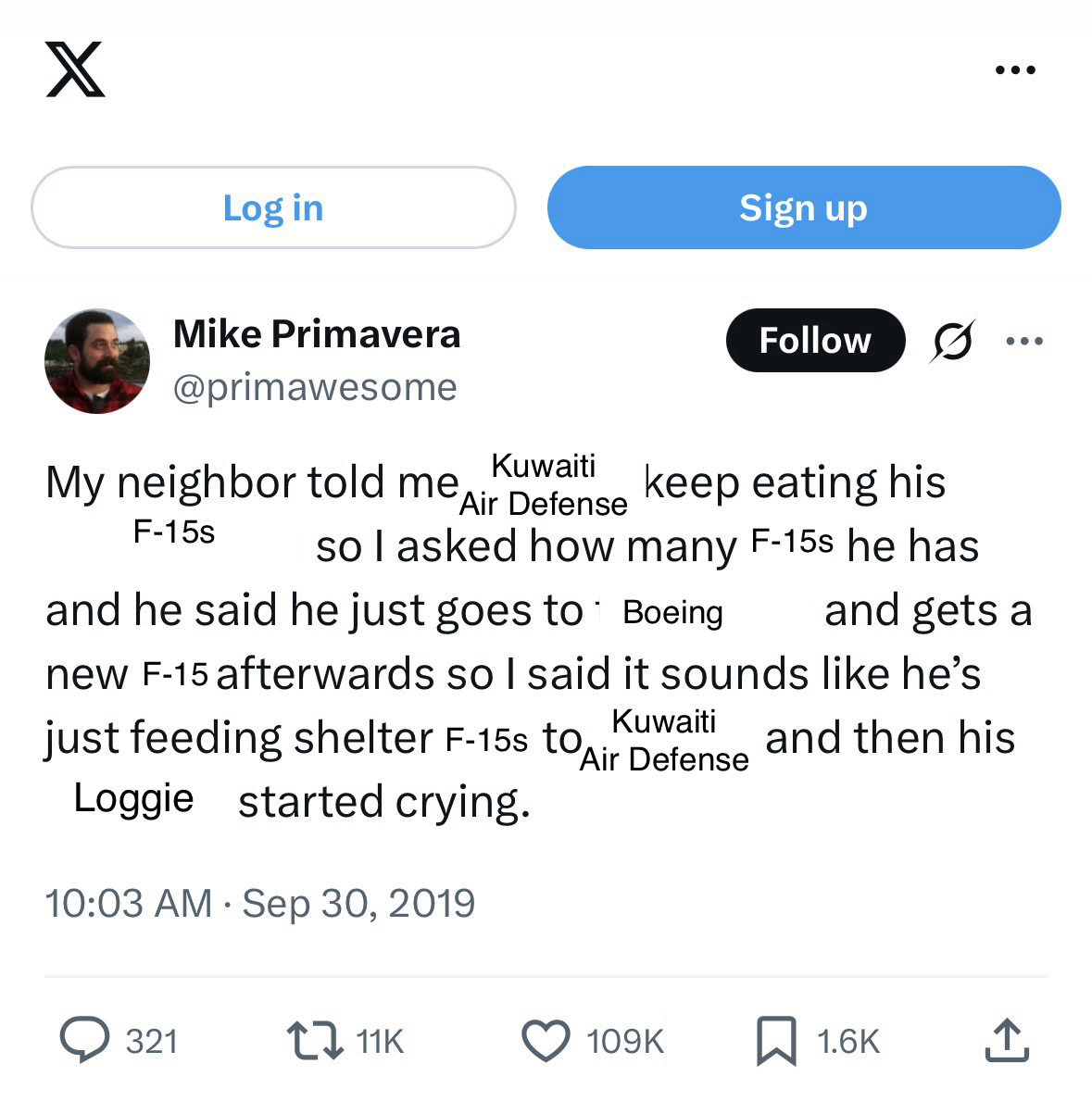
Task: Click the 11K reposts count
Action: pyautogui.click(x=380, y=1042)
